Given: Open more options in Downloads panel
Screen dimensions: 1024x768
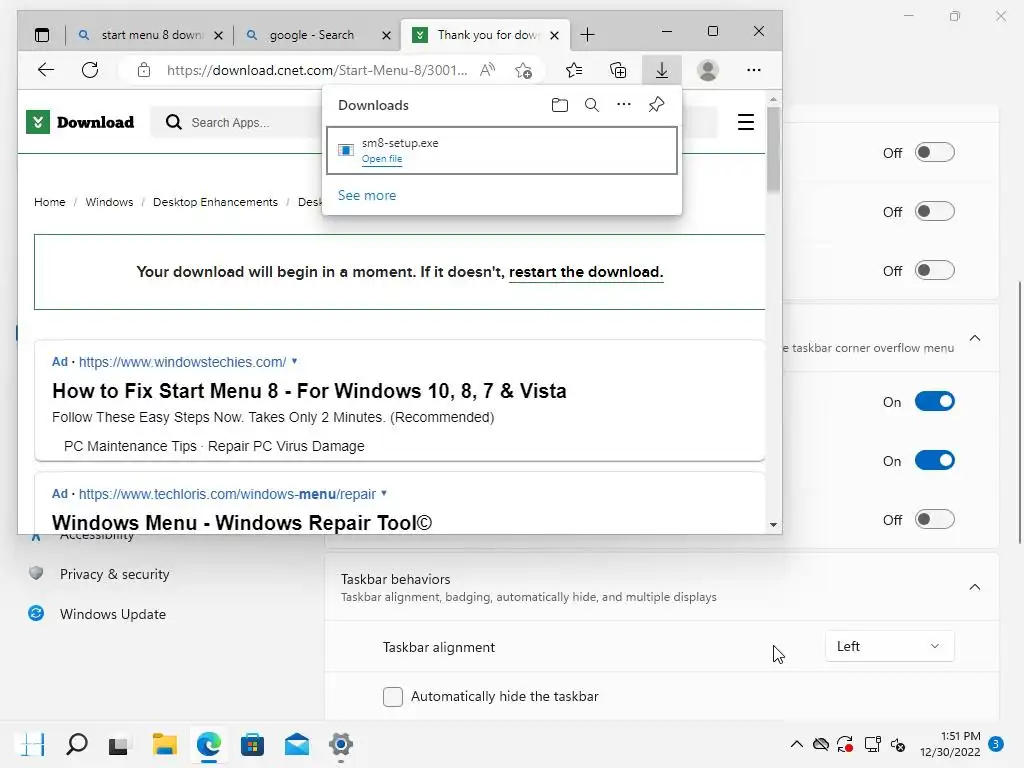Looking at the screenshot, I should [x=624, y=104].
